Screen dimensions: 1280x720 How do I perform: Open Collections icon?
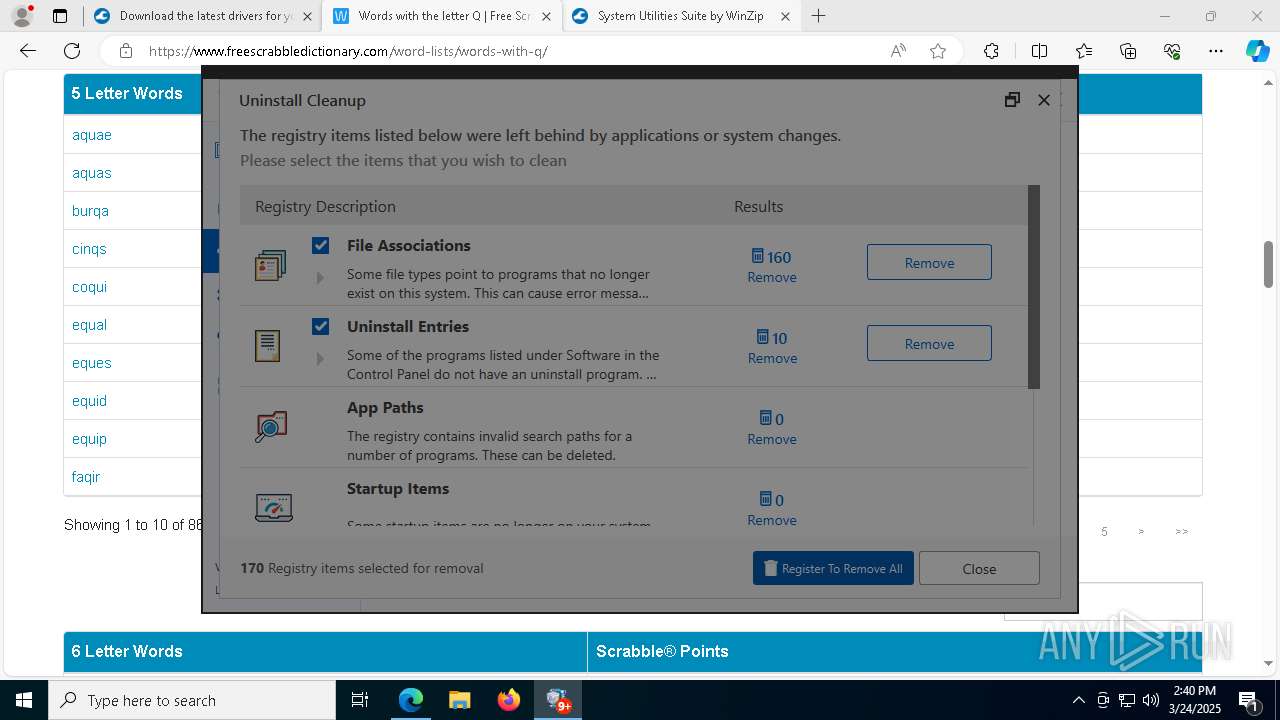tap(1128, 51)
